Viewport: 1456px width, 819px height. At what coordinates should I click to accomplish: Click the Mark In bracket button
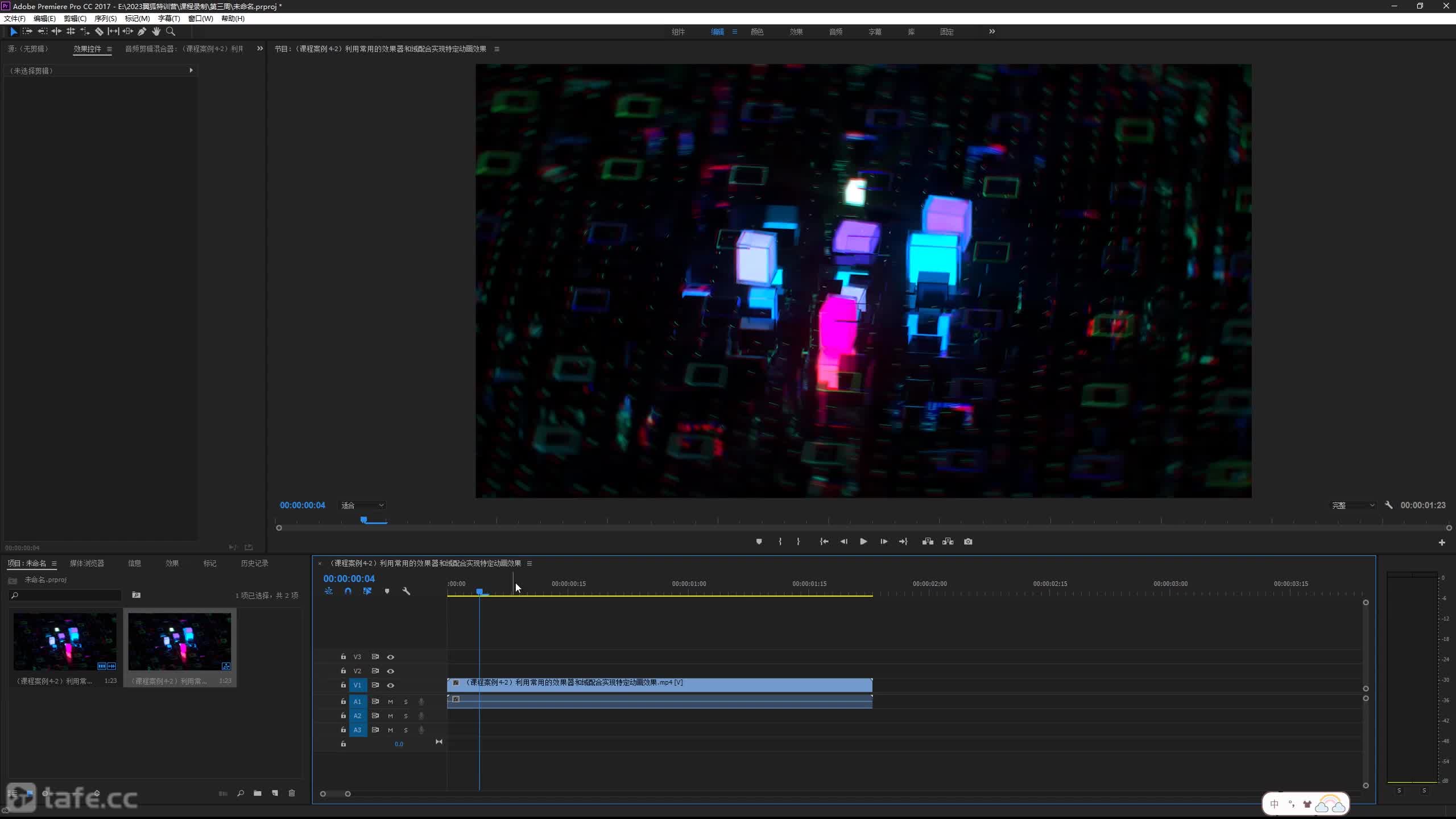(x=780, y=541)
